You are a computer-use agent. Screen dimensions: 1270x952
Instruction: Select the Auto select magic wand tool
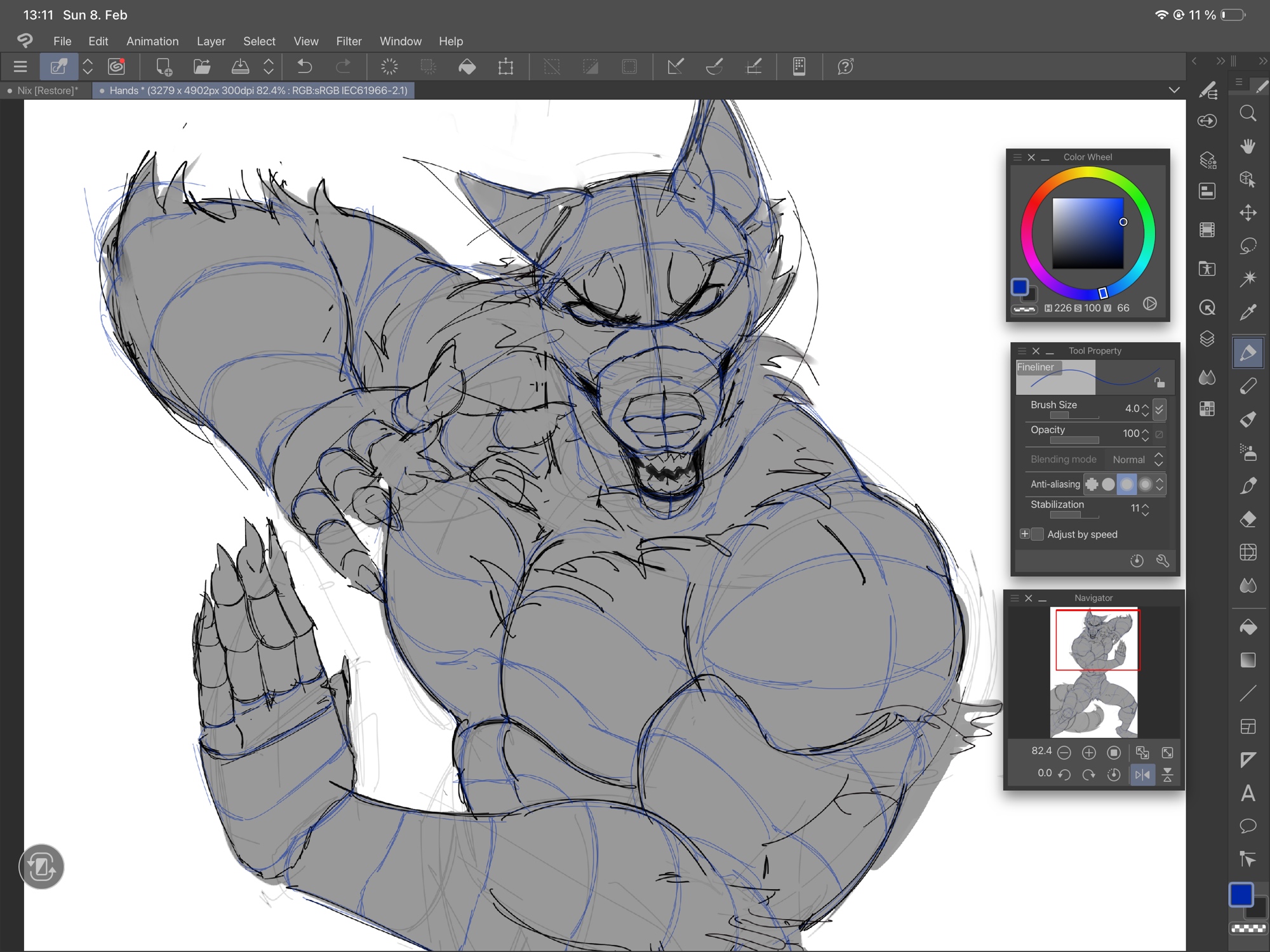[x=1248, y=279]
